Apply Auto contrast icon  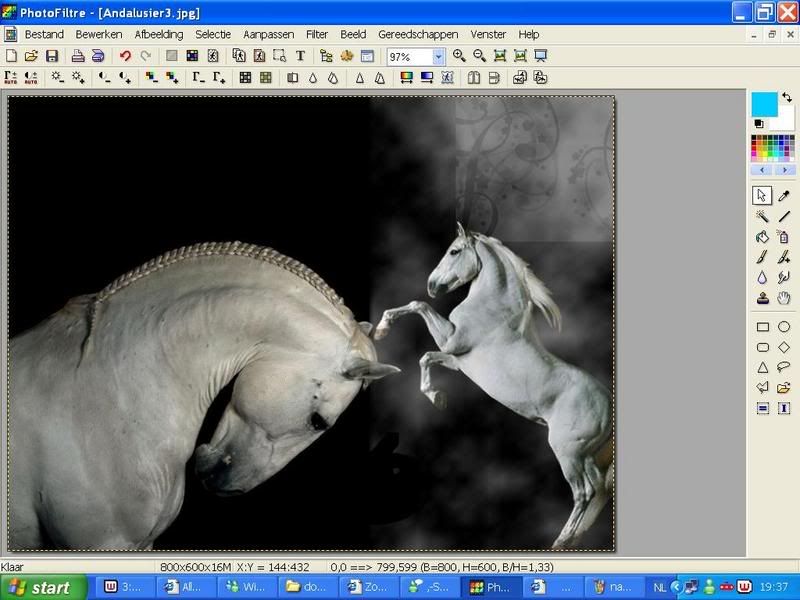point(31,78)
